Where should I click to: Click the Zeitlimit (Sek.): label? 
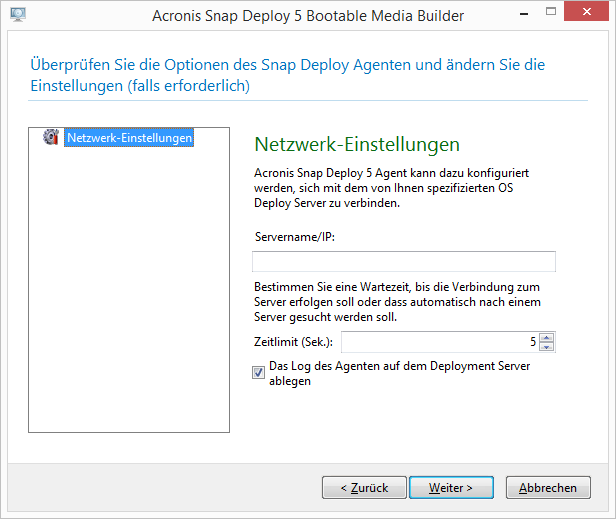coord(293,342)
